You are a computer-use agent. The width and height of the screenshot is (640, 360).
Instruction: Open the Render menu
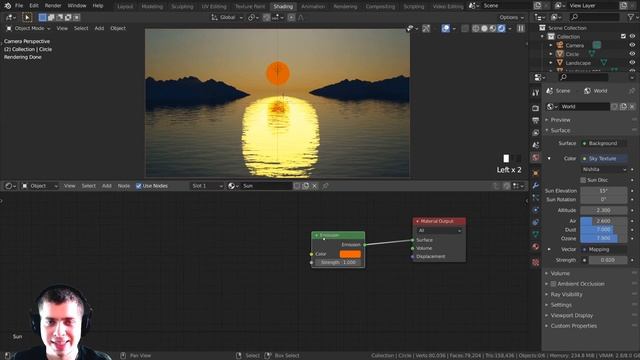(53, 6)
